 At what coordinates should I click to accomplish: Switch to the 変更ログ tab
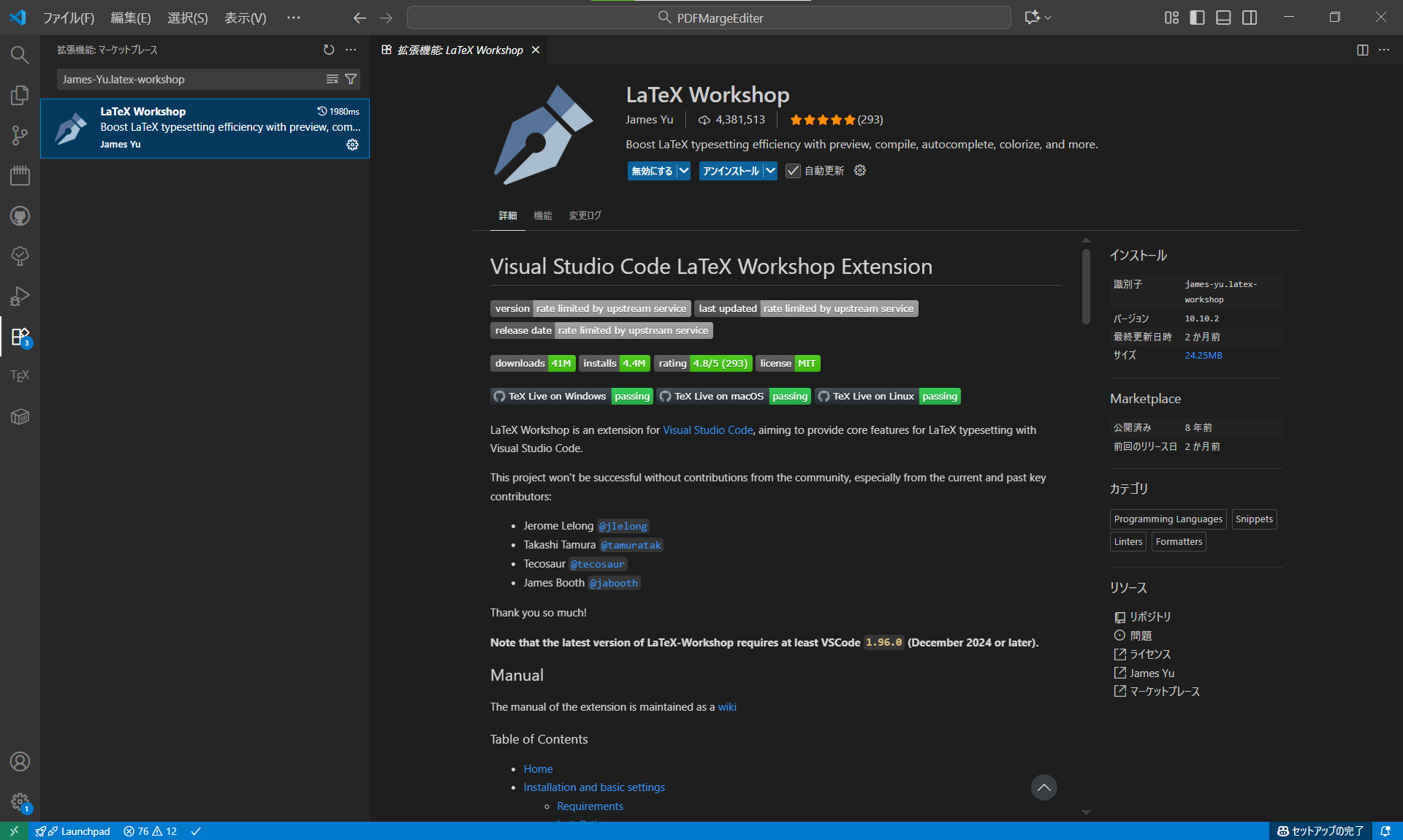click(x=584, y=215)
